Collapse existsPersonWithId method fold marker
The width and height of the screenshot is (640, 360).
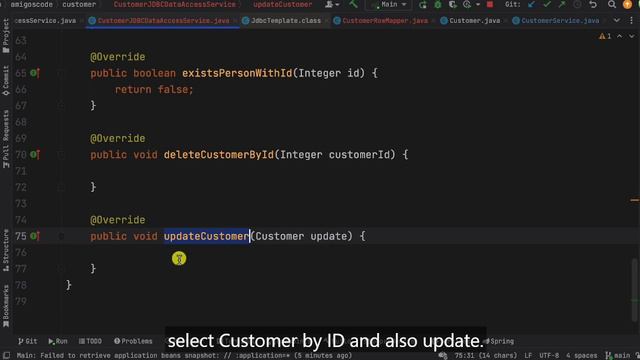click(x=61, y=73)
